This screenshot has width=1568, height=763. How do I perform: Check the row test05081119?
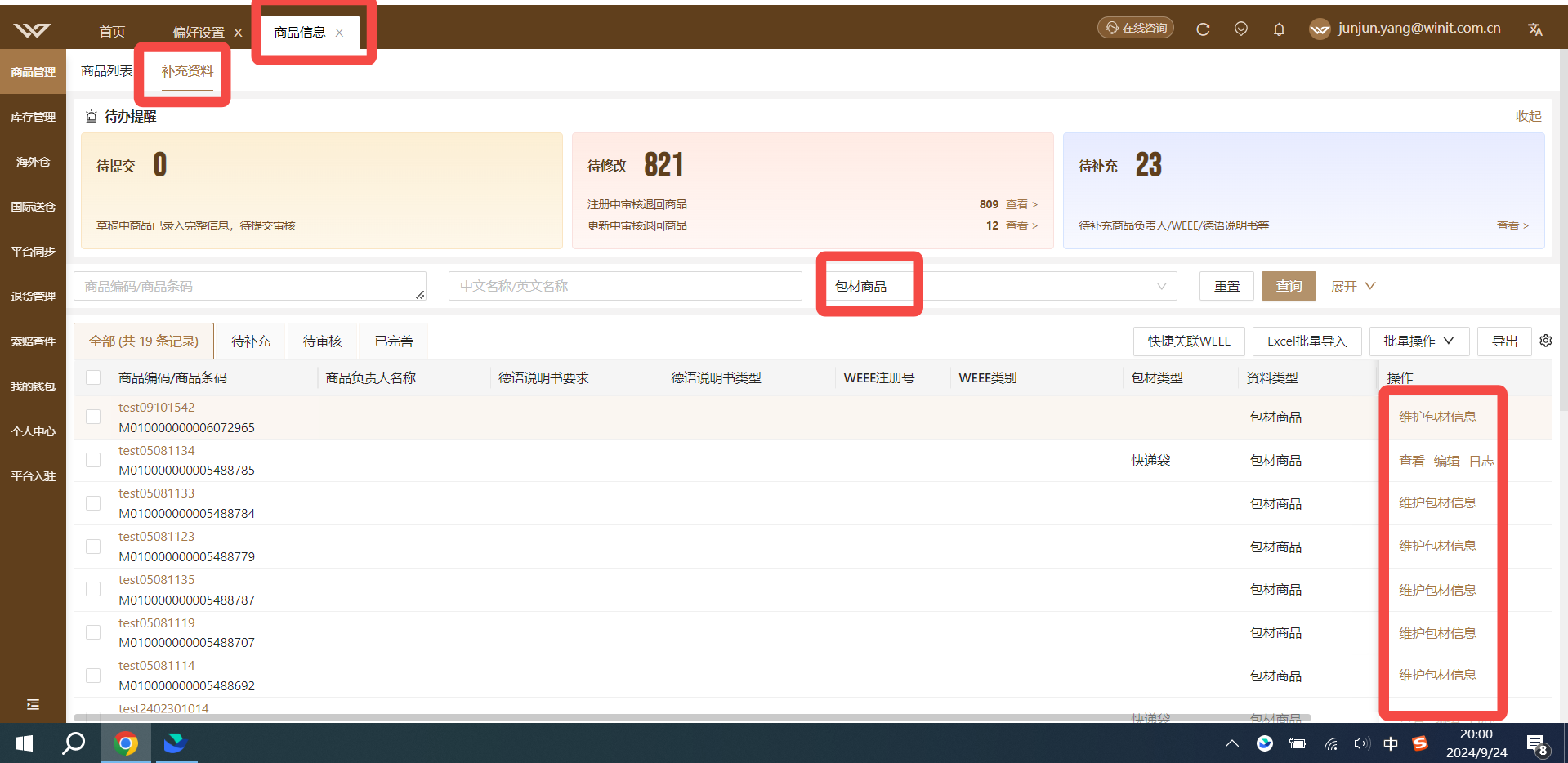click(x=93, y=632)
